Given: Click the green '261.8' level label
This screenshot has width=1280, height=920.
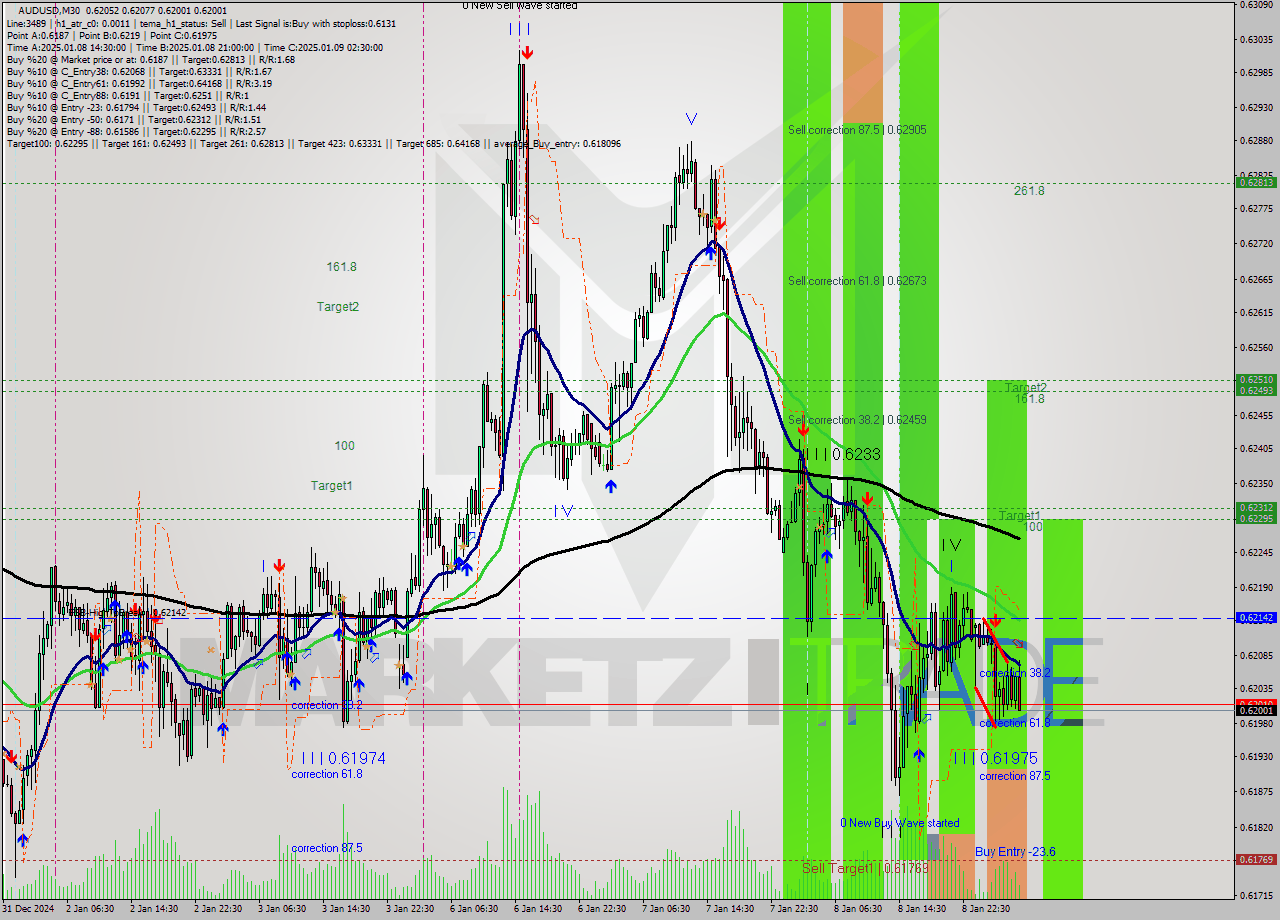Looking at the screenshot, I should point(1028,191).
